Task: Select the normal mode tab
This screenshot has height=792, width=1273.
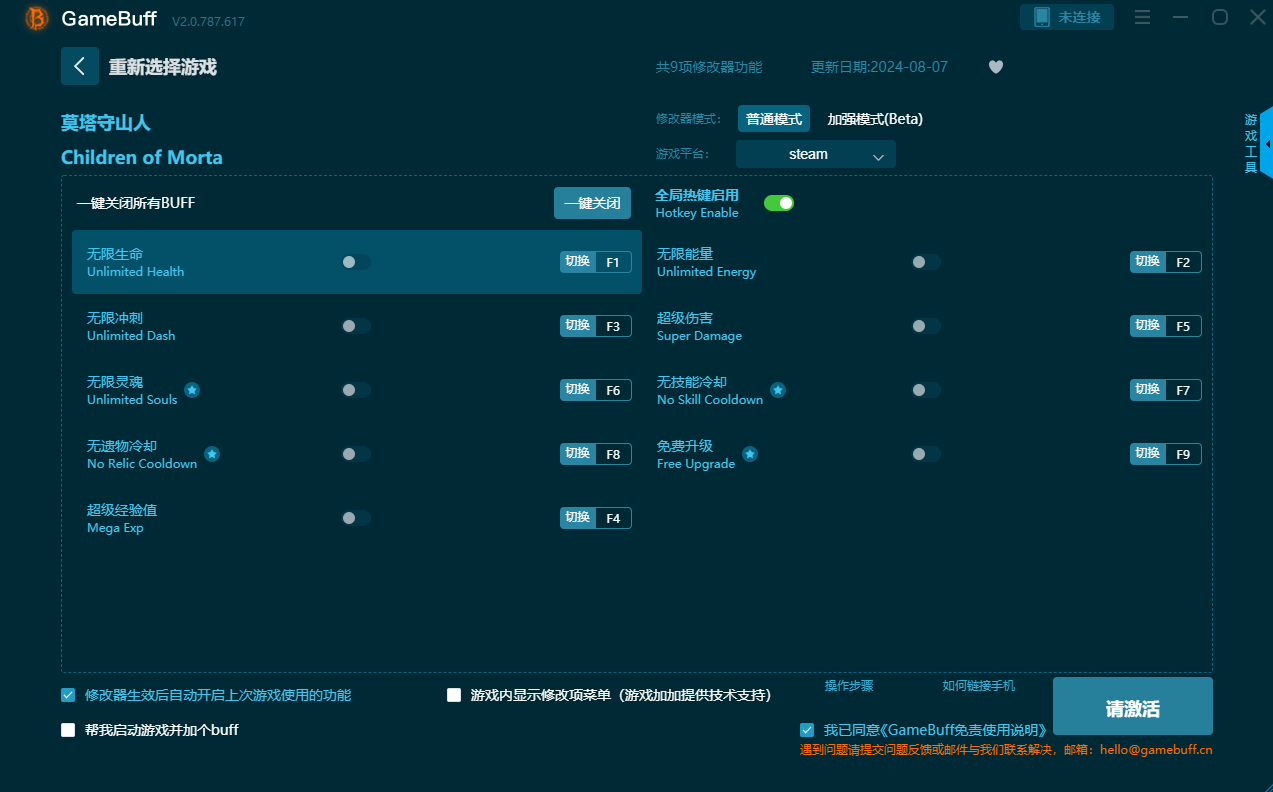Action: [x=773, y=119]
